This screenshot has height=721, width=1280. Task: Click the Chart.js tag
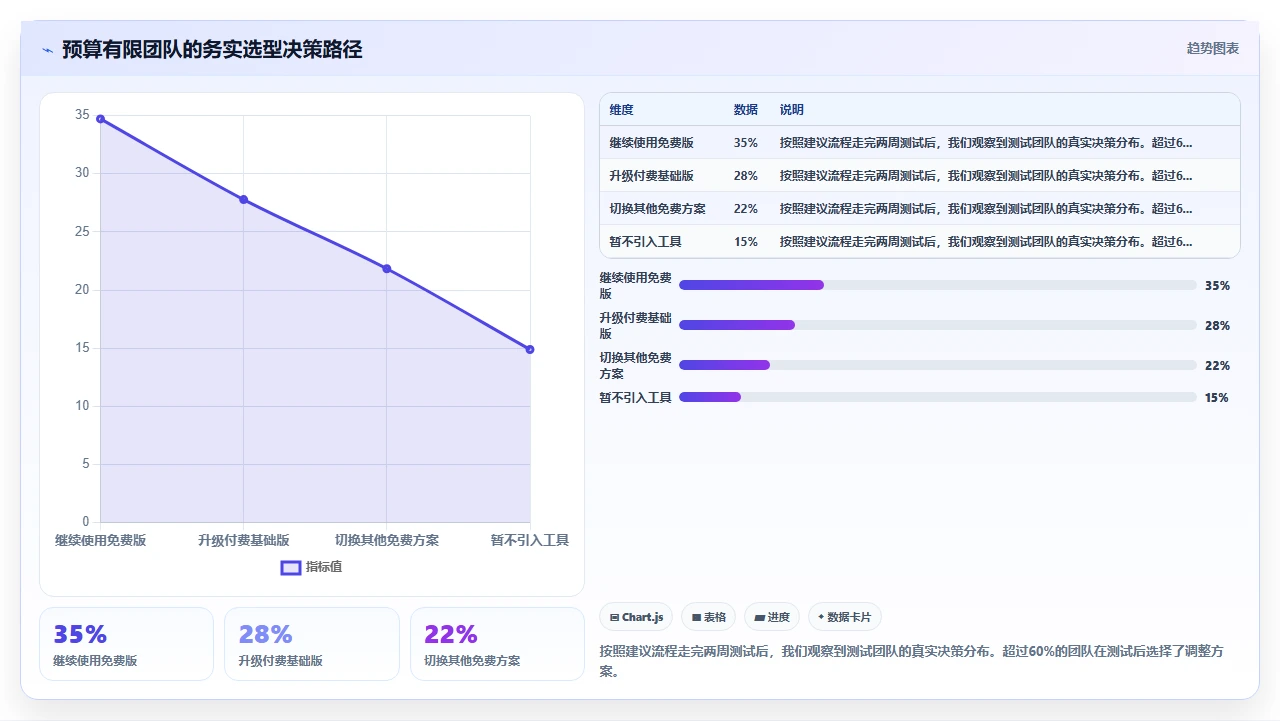pos(637,617)
